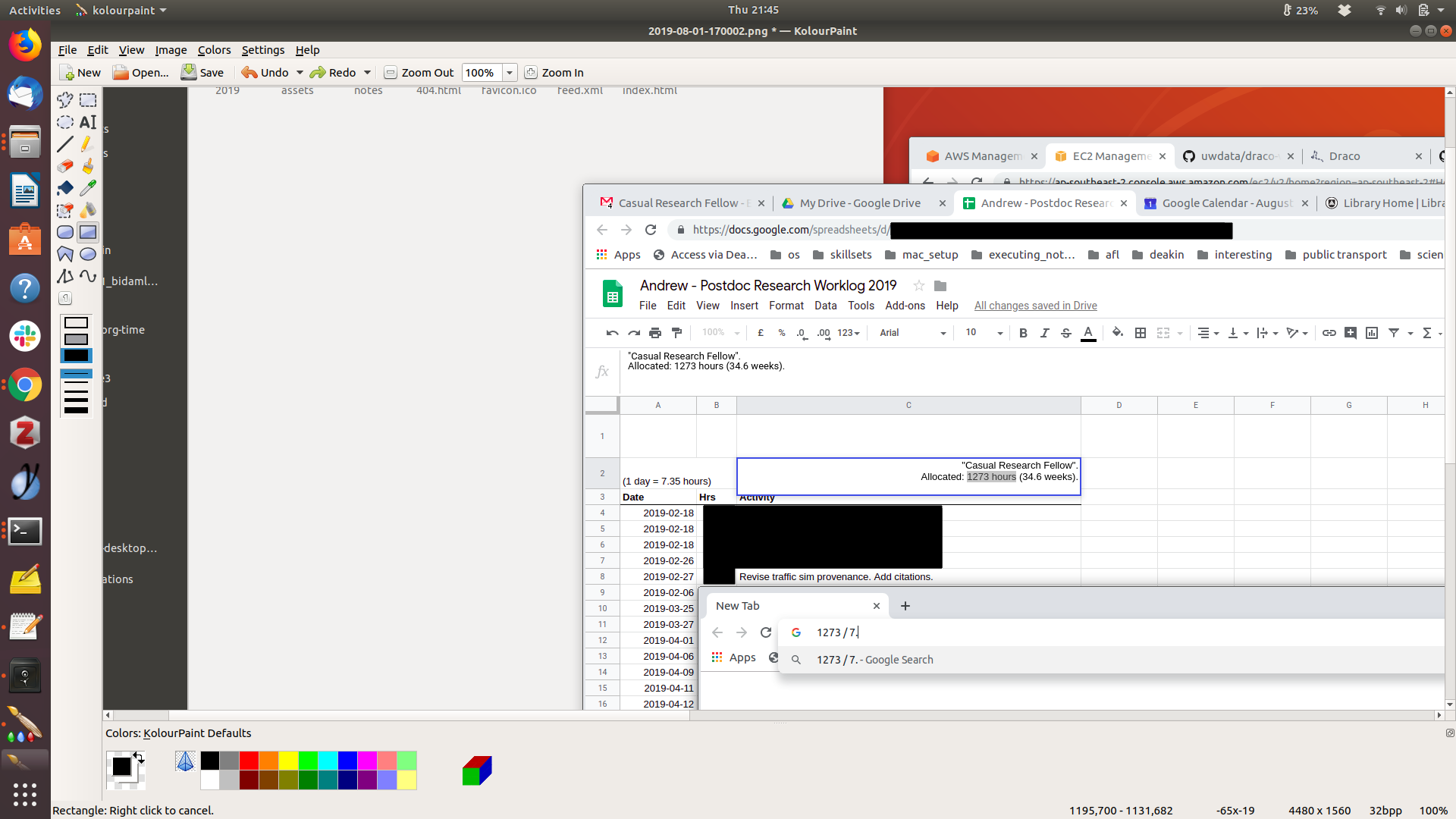This screenshot has height=819, width=1456.
Task: Expand the zoom level combo box
Action: 510,73
